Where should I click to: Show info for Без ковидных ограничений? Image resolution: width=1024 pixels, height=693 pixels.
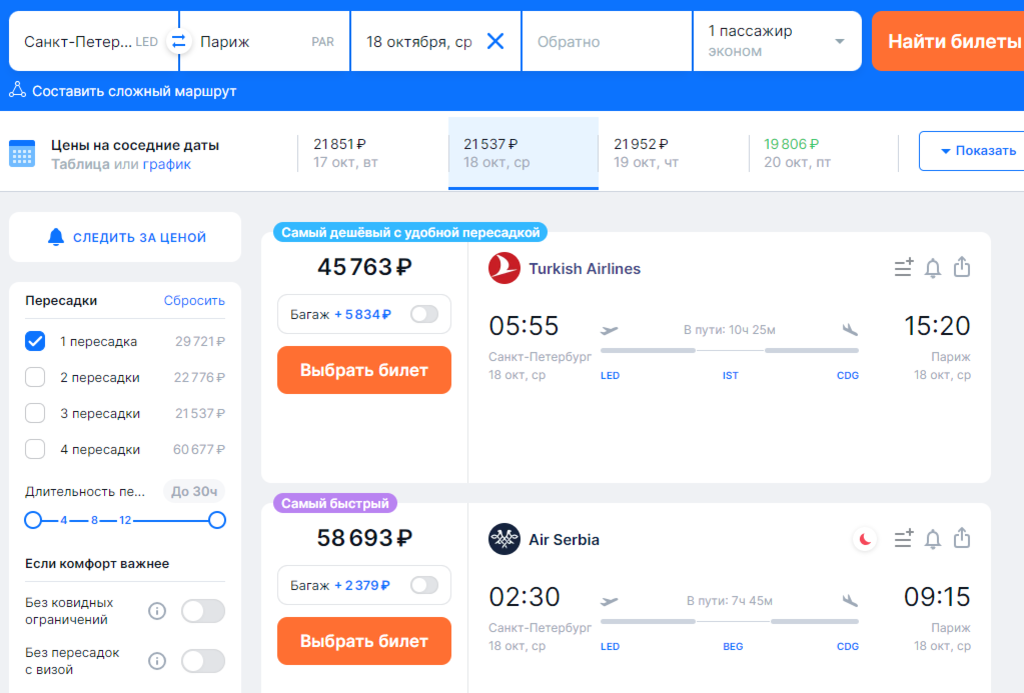[157, 611]
